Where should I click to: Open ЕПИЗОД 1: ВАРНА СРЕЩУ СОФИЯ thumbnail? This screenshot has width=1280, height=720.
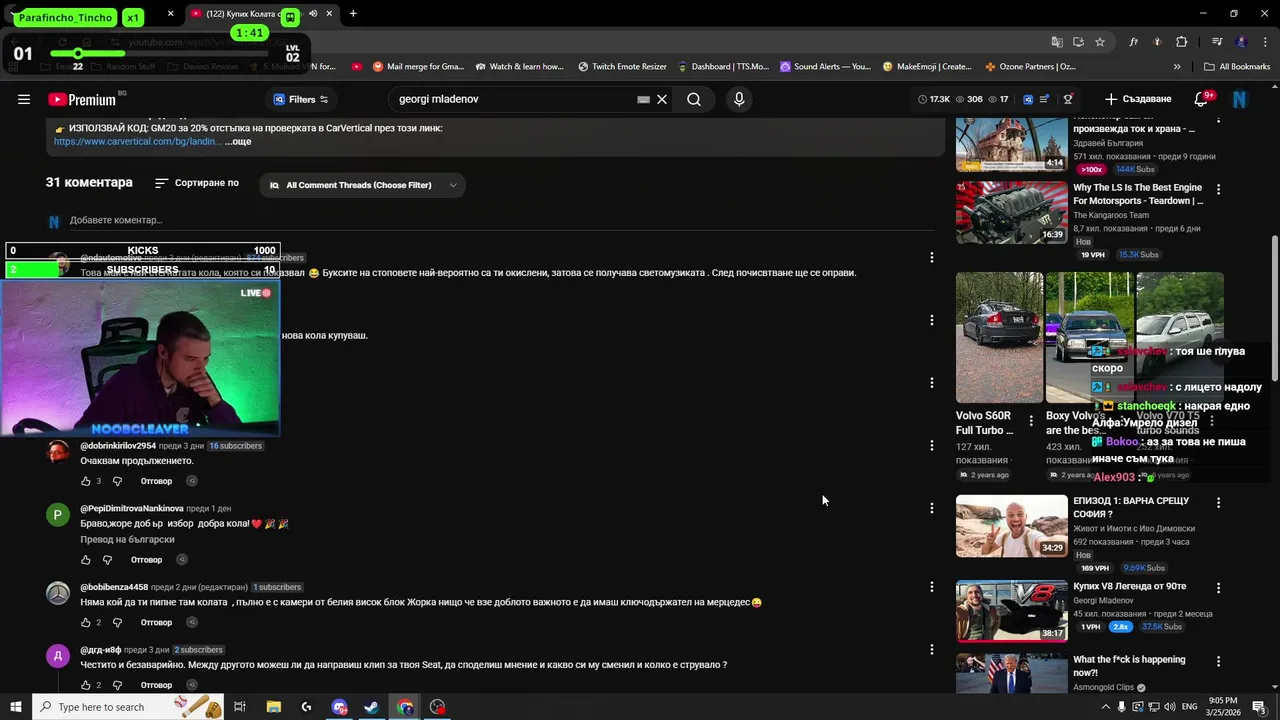coord(1011,526)
